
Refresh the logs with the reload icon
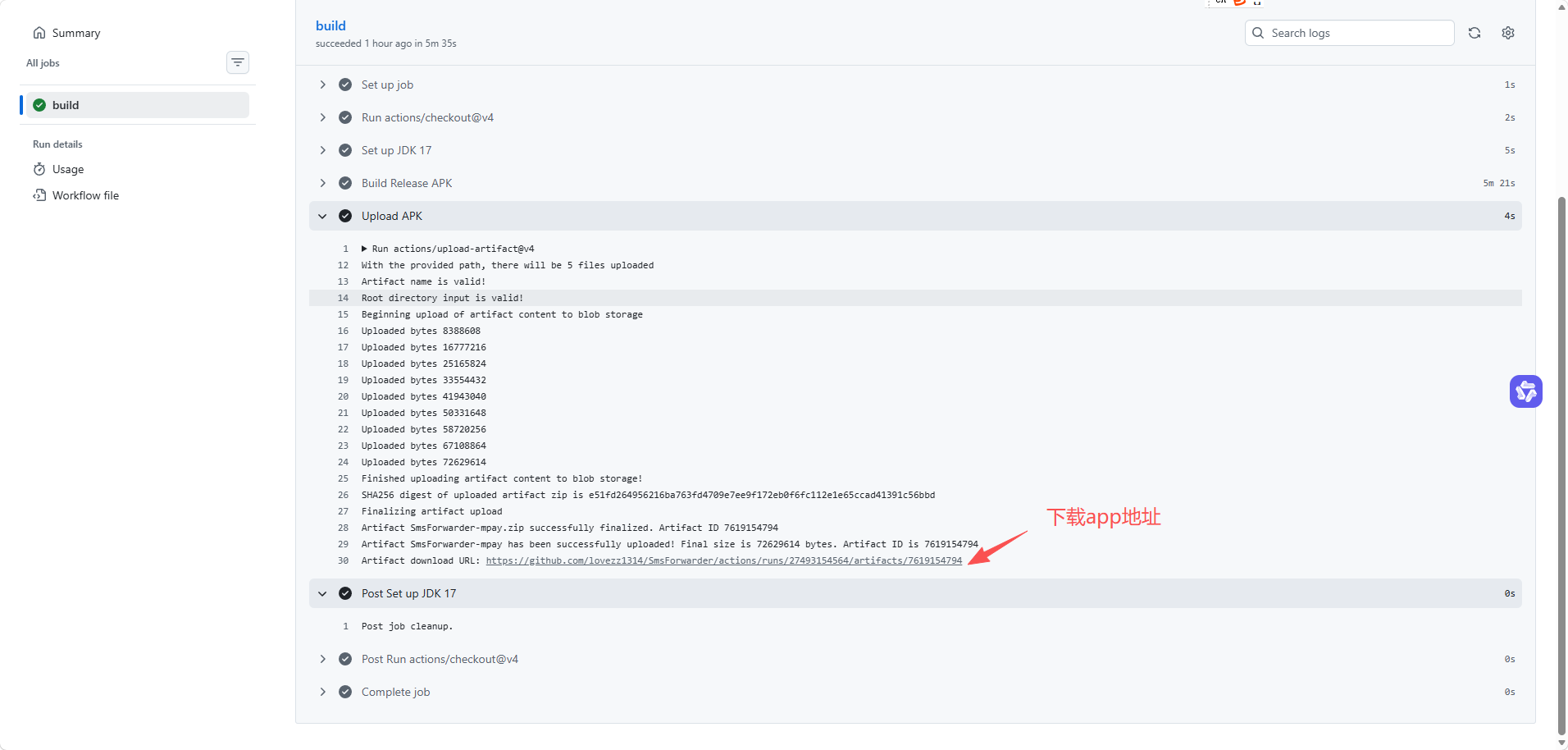1475,33
